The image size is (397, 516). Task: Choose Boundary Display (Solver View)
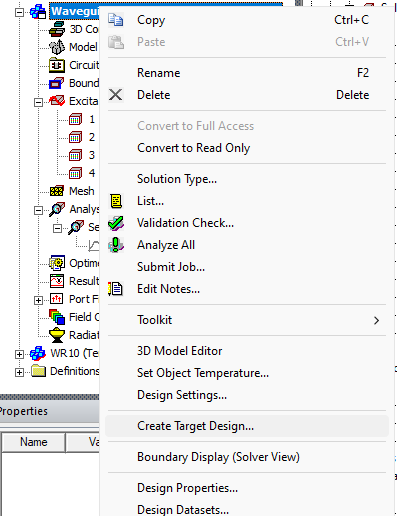pos(218,457)
